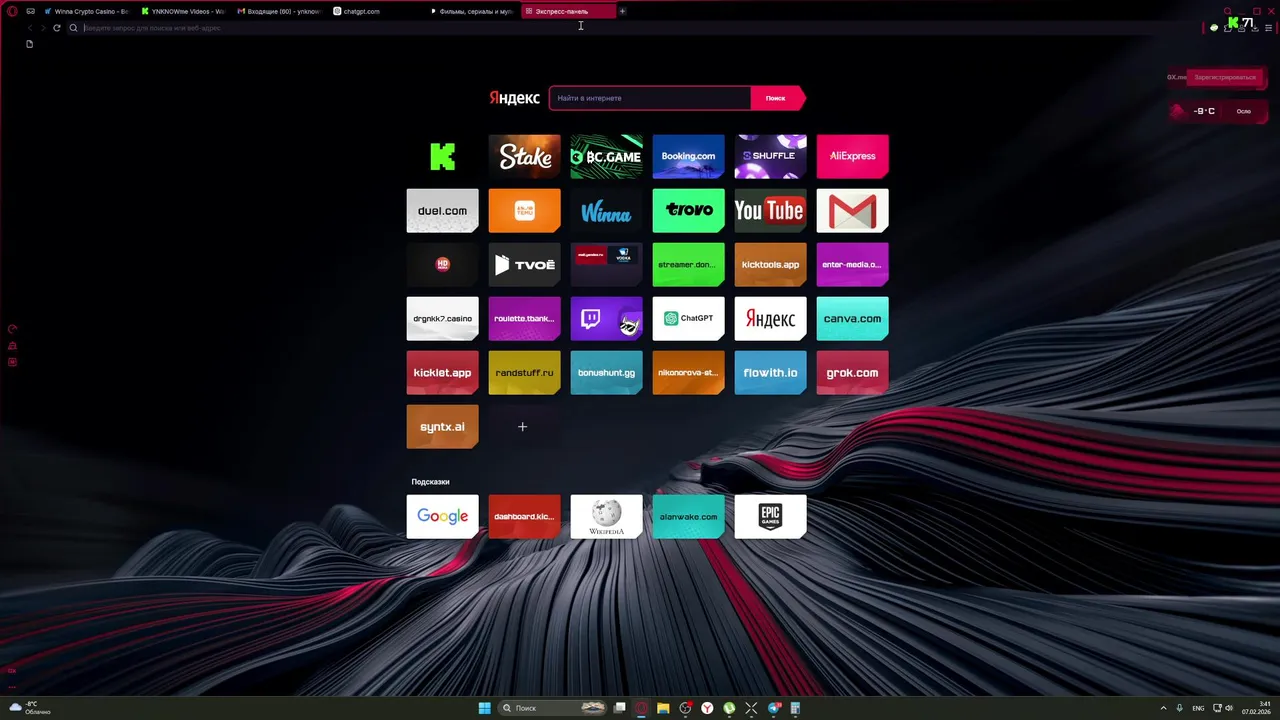The width and height of the screenshot is (1280, 720).
Task: Open the Stake speed dial tile
Action: (525, 156)
